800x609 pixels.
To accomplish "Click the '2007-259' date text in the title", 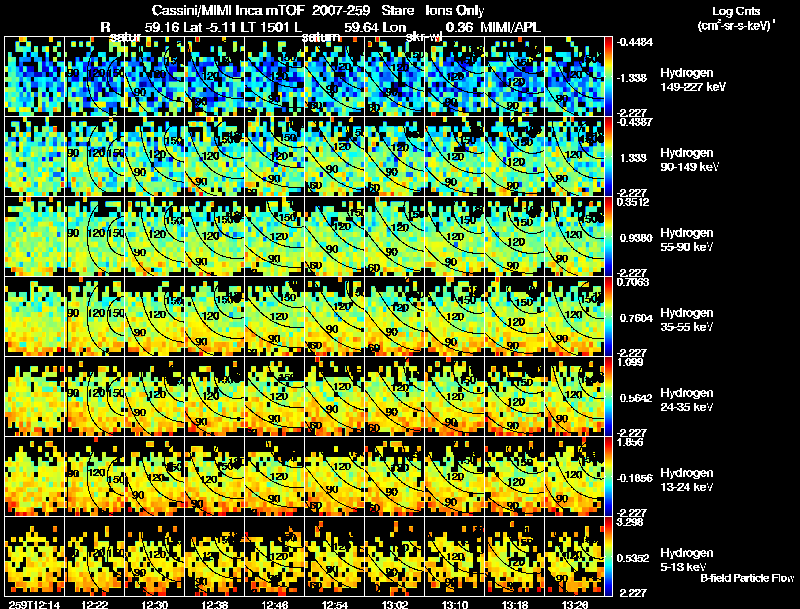I will tap(341, 11).
